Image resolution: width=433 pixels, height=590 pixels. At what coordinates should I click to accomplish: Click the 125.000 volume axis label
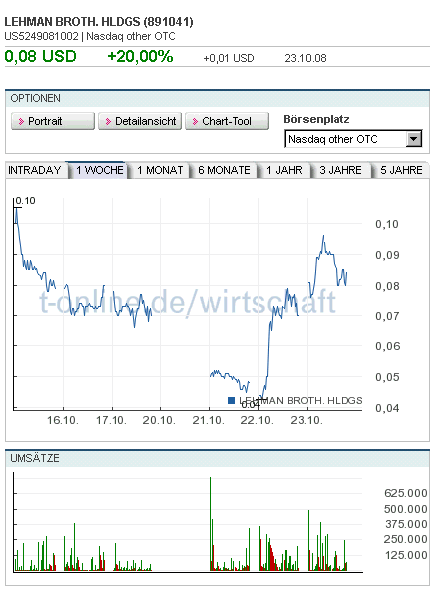click(x=406, y=555)
